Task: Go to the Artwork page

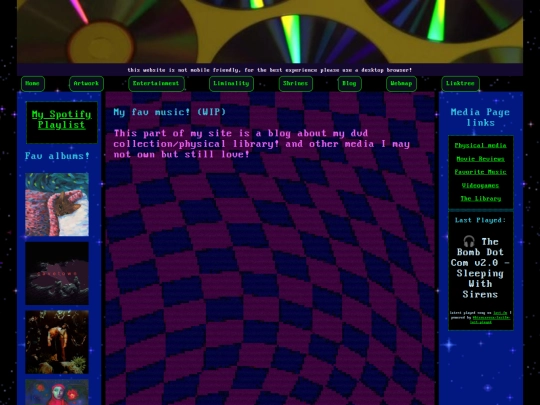Action: click(x=86, y=84)
